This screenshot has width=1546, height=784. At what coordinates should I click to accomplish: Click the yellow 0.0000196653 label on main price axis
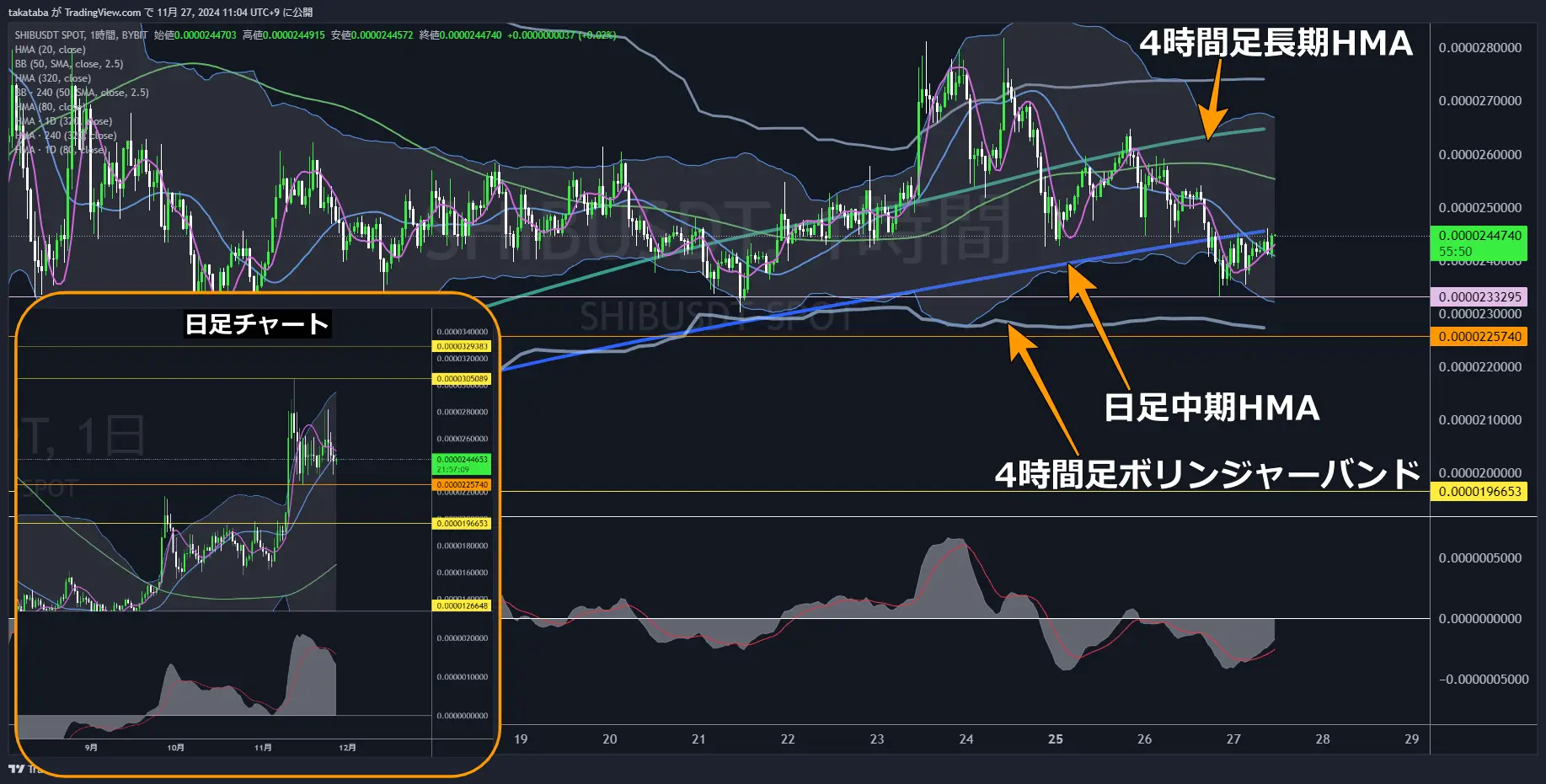click(x=1479, y=492)
